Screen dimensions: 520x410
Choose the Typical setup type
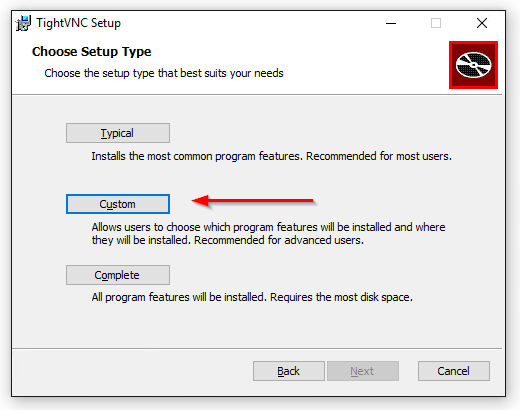(118, 133)
